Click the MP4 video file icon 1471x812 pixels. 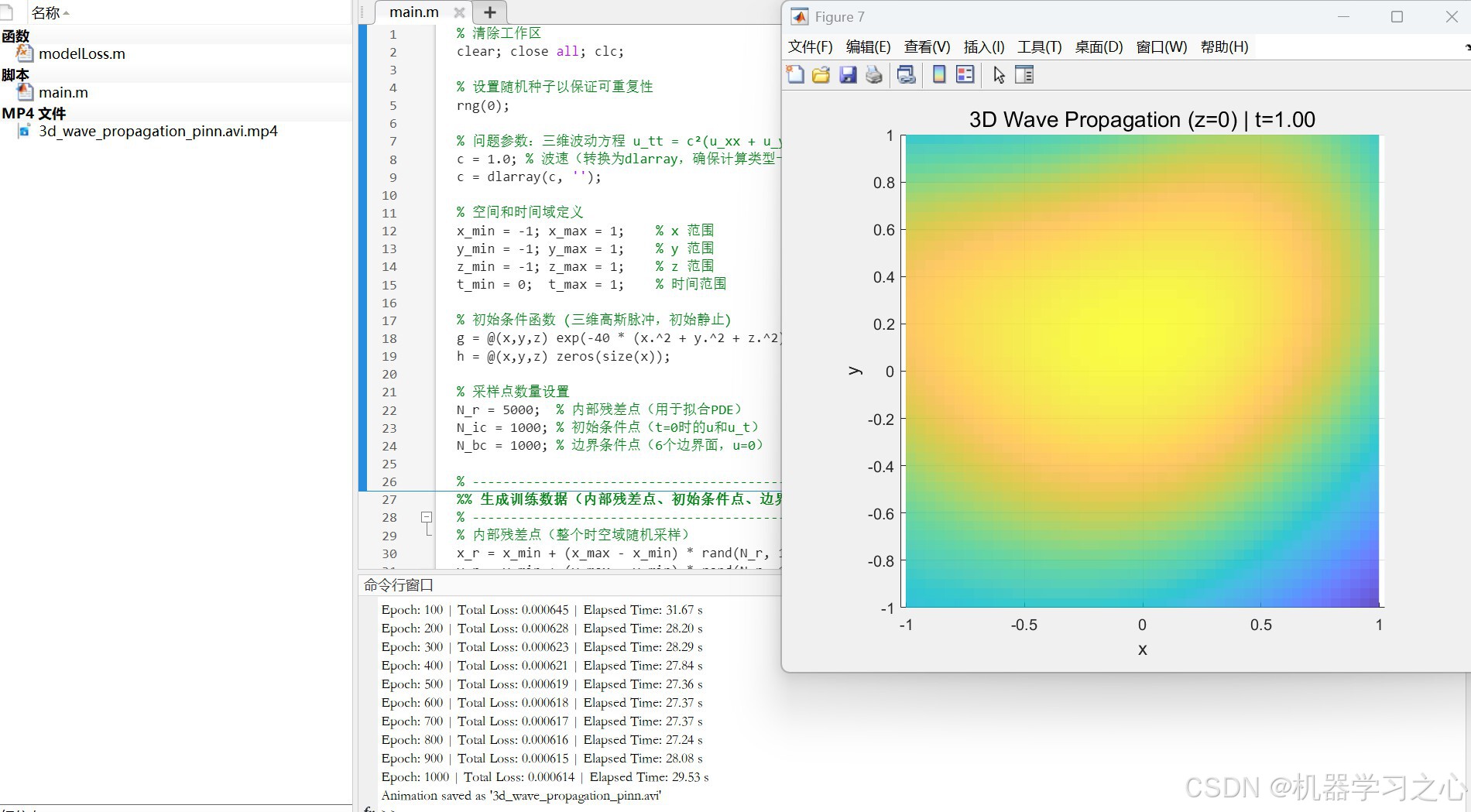pos(25,131)
